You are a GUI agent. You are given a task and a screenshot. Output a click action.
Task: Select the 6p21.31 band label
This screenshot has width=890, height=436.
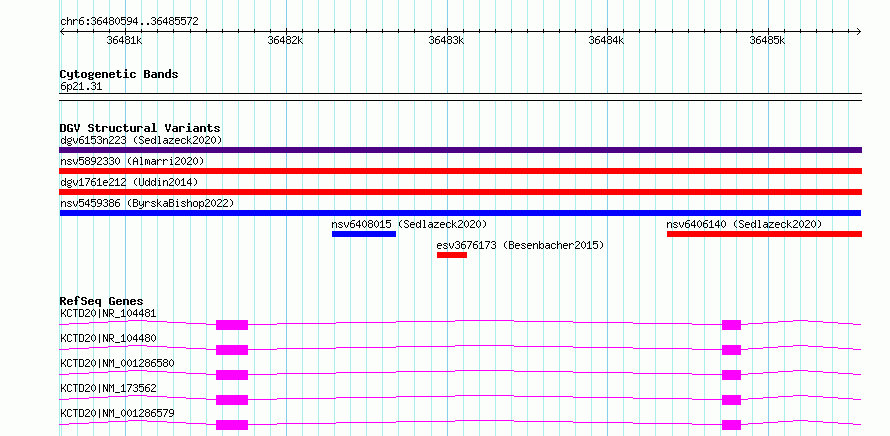click(81, 87)
